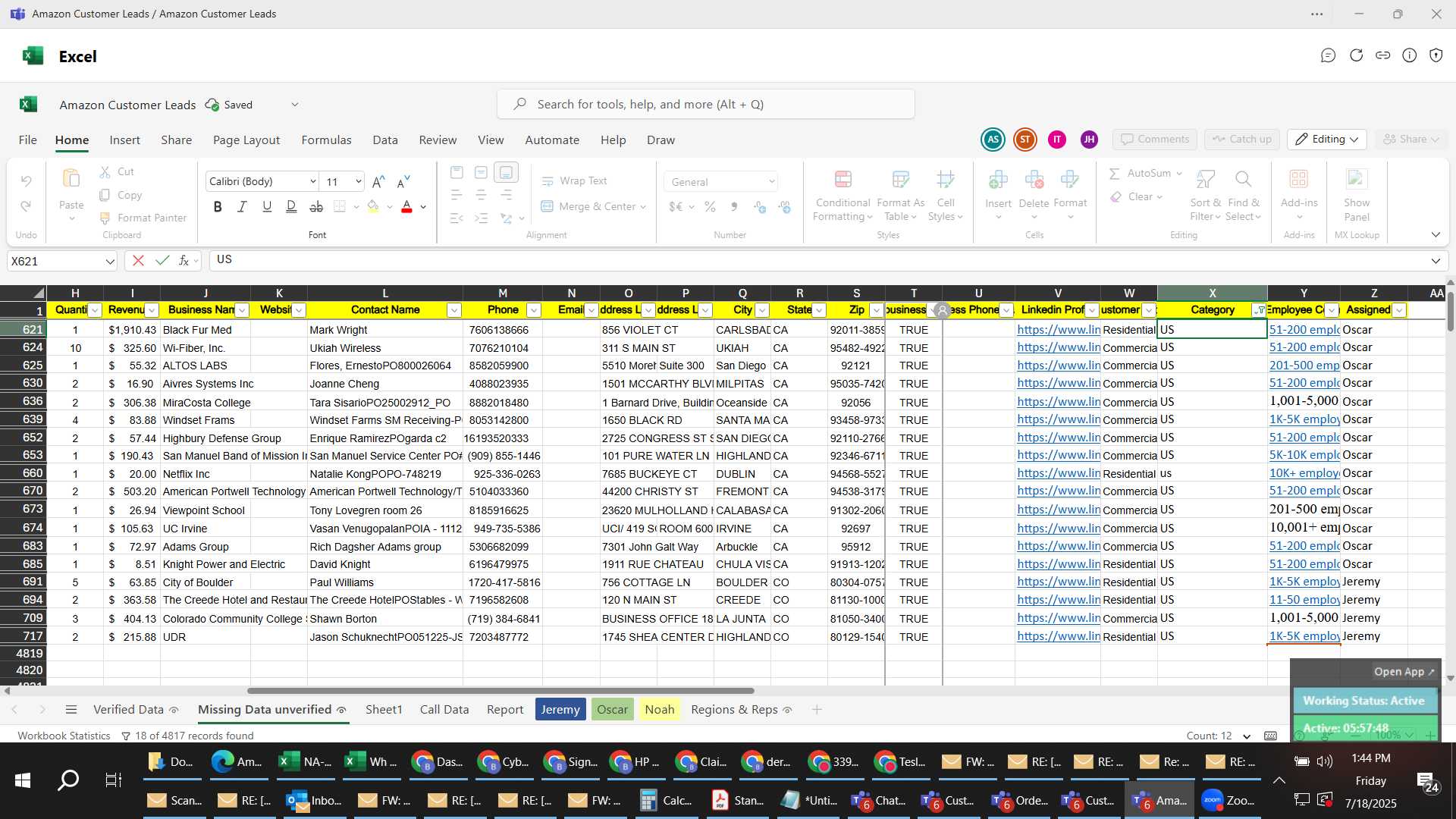
Task: Switch to the Verified Data sheet
Action: pos(128,710)
